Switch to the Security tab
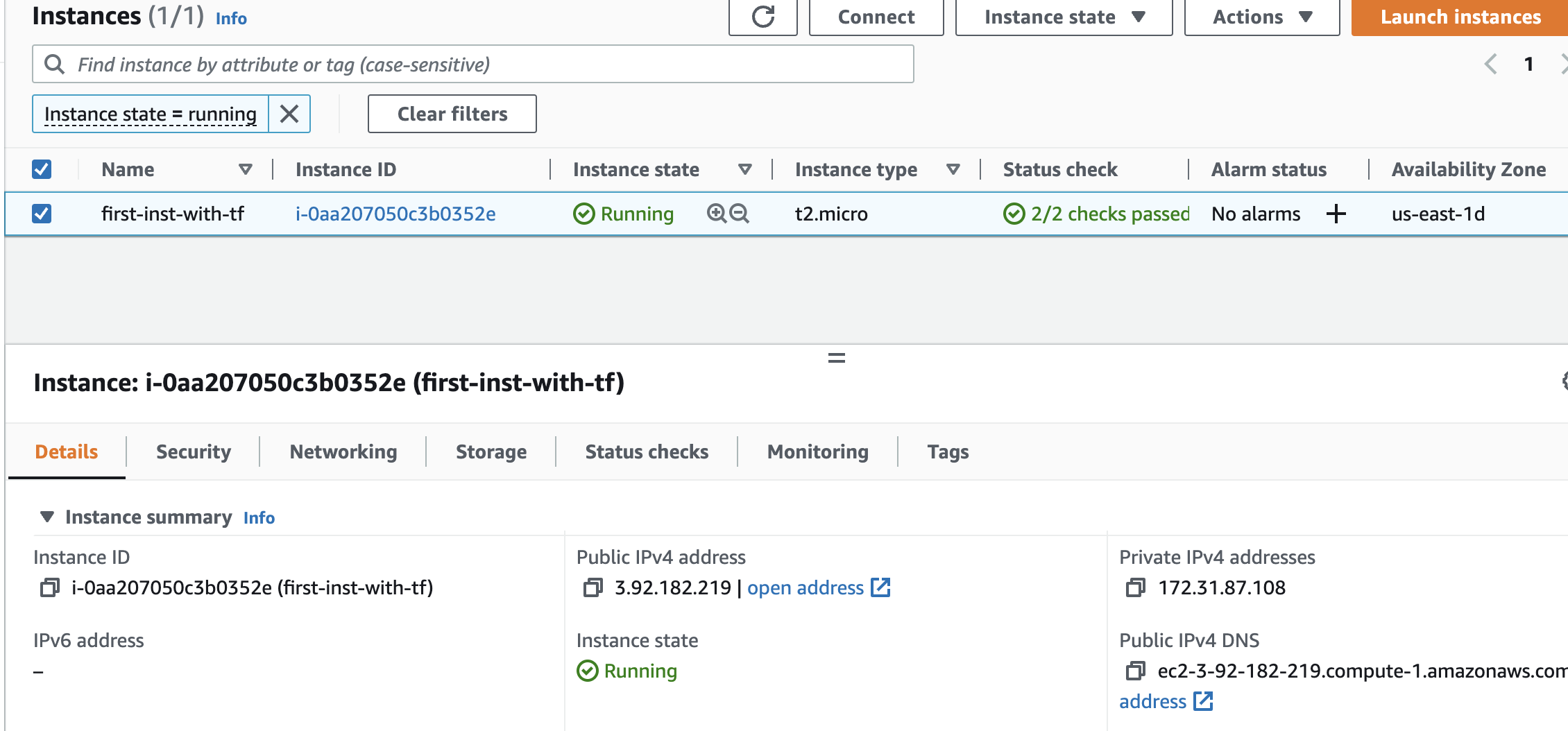This screenshot has height=731, width=1568. pos(193,452)
